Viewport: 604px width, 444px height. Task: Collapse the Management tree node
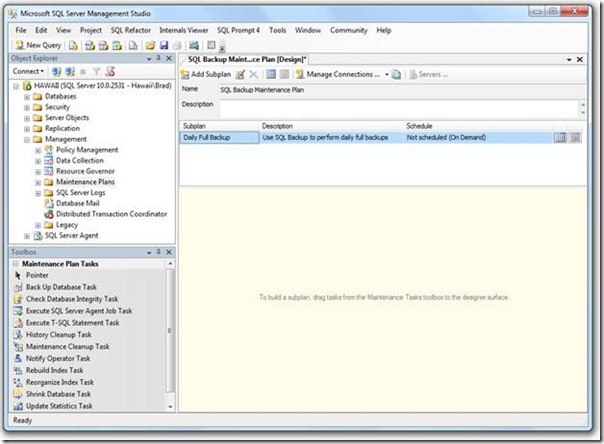pyautogui.click(x=27, y=140)
